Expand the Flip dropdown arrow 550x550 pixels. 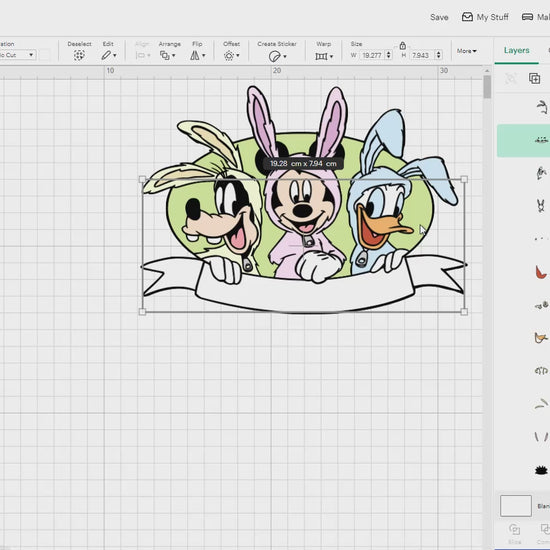click(204, 55)
